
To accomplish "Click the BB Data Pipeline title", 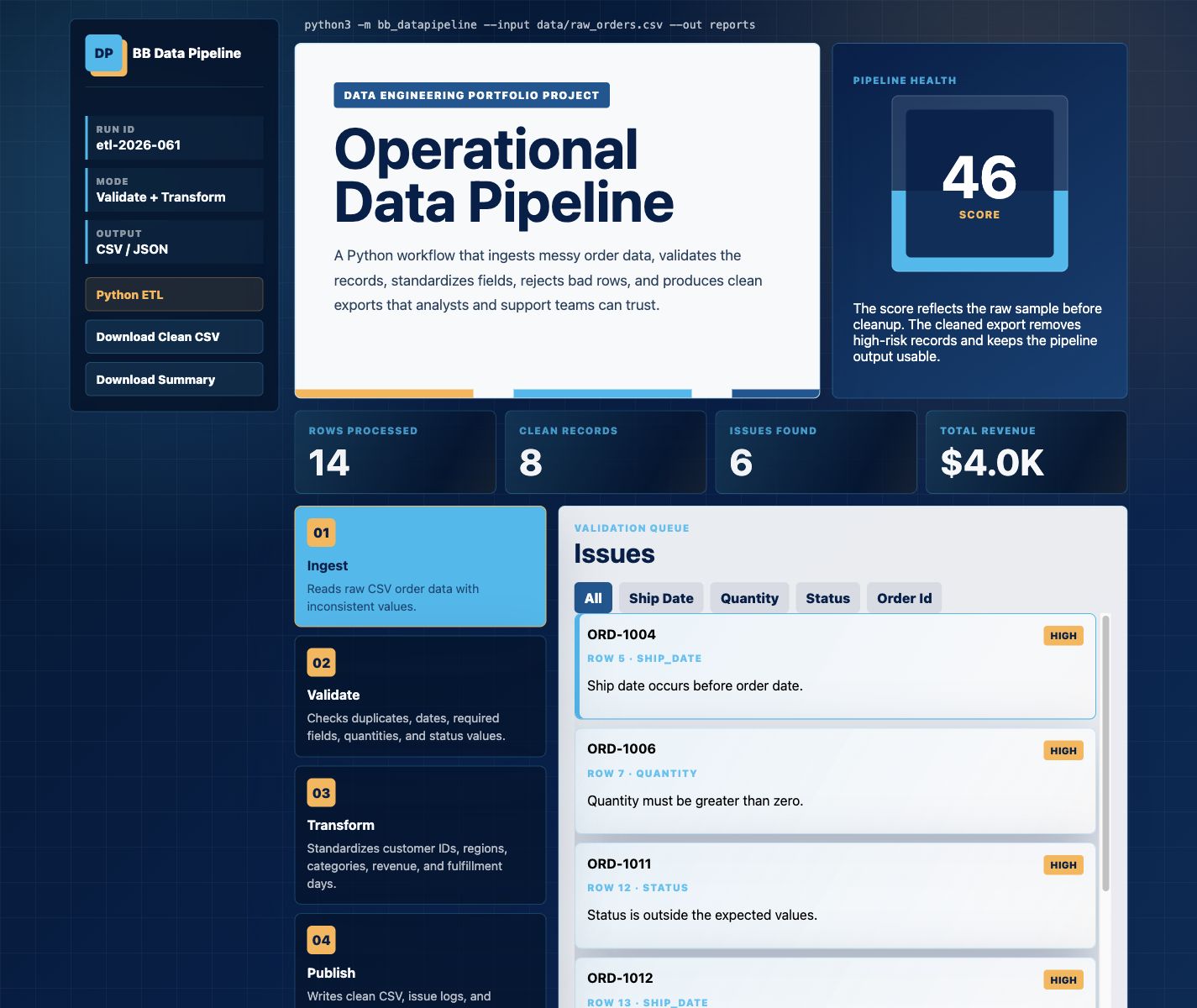I will (x=186, y=53).
